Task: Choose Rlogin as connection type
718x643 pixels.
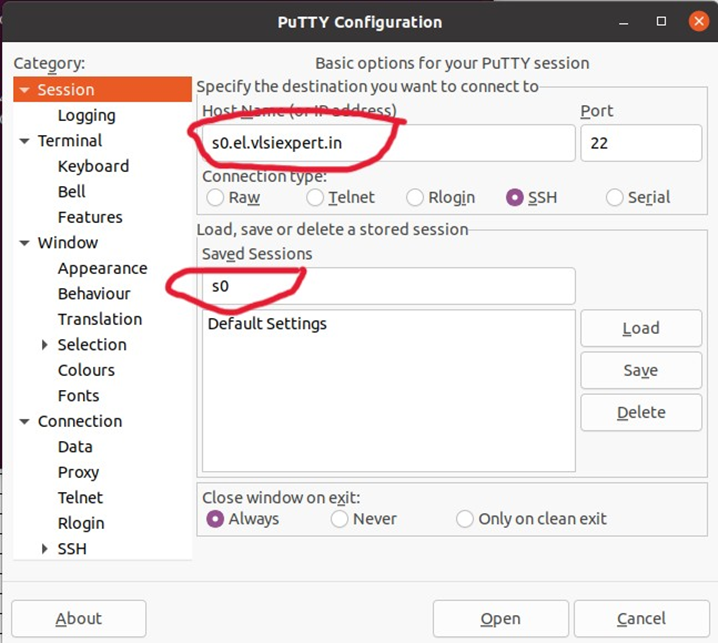Action: pyautogui.click(x=415, y=198)
